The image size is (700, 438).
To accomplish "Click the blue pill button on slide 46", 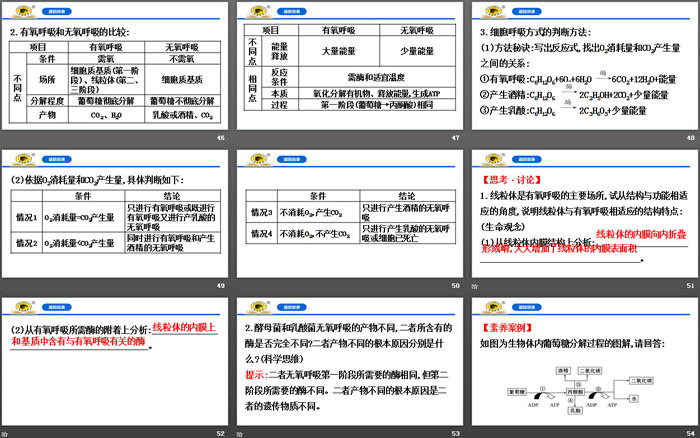I will (57, 11).
